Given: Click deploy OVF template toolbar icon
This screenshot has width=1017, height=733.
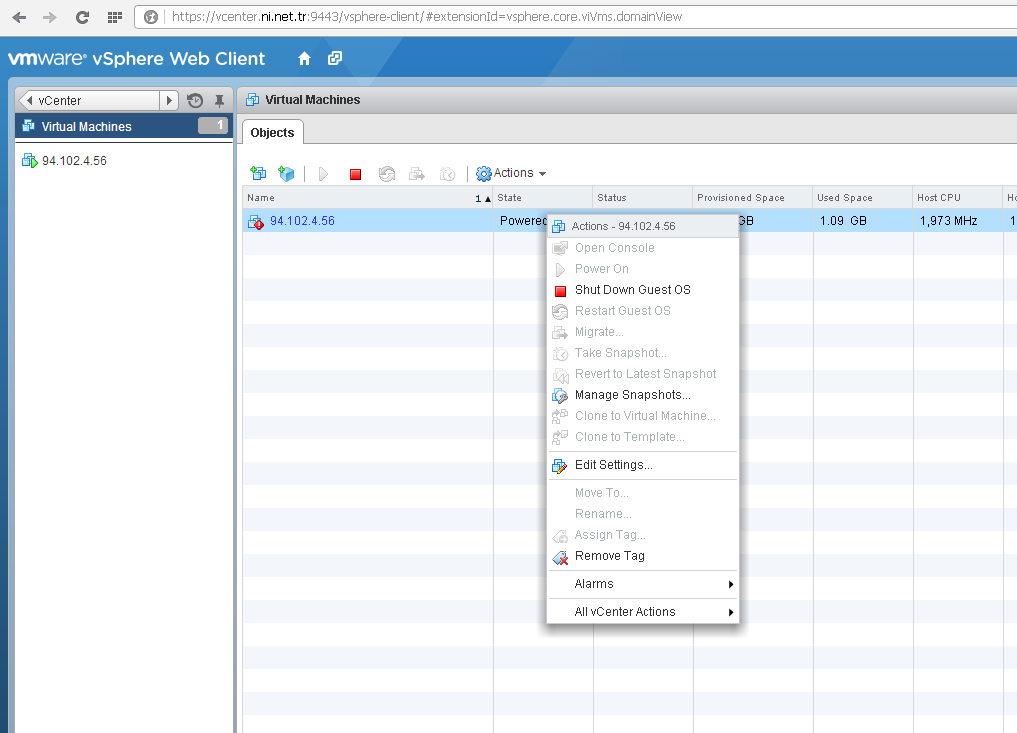Looking at the screenshot, I should tap(286, 173).
